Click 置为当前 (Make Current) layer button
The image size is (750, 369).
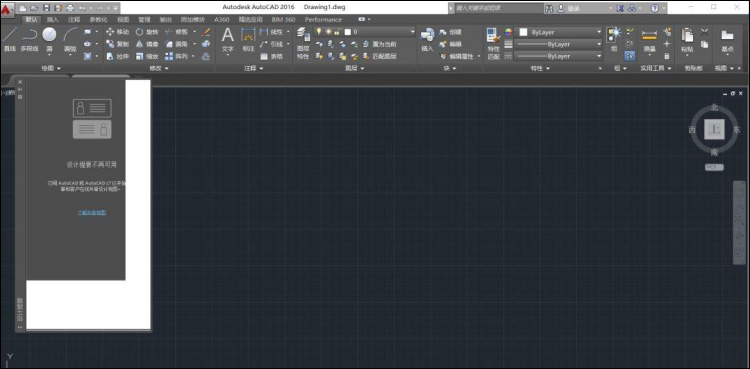pyautogui.click(x=380, y=44)
